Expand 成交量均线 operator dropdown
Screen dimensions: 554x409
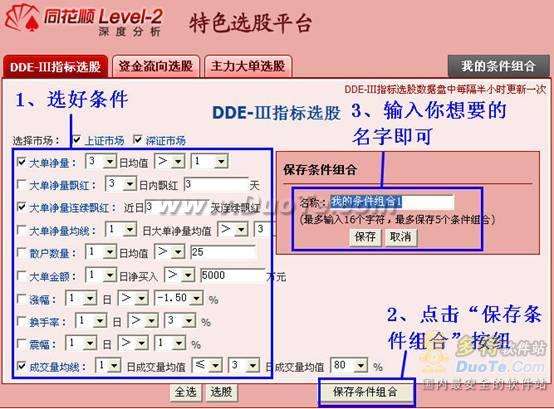pos(207,366)
